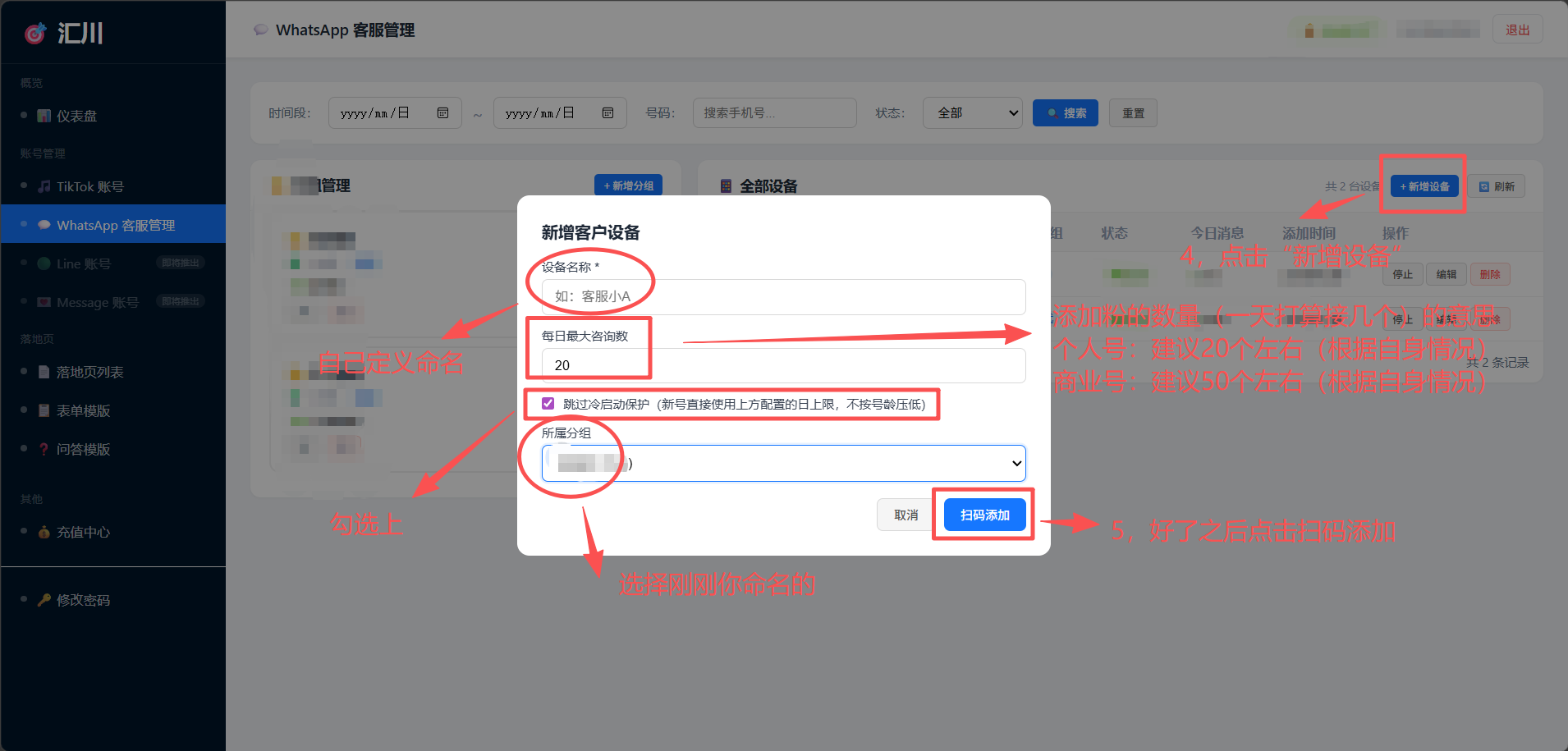This screenshot has height=751, width=1568.
Task: Click 删除 in first device row
Action: [1490, 274]
